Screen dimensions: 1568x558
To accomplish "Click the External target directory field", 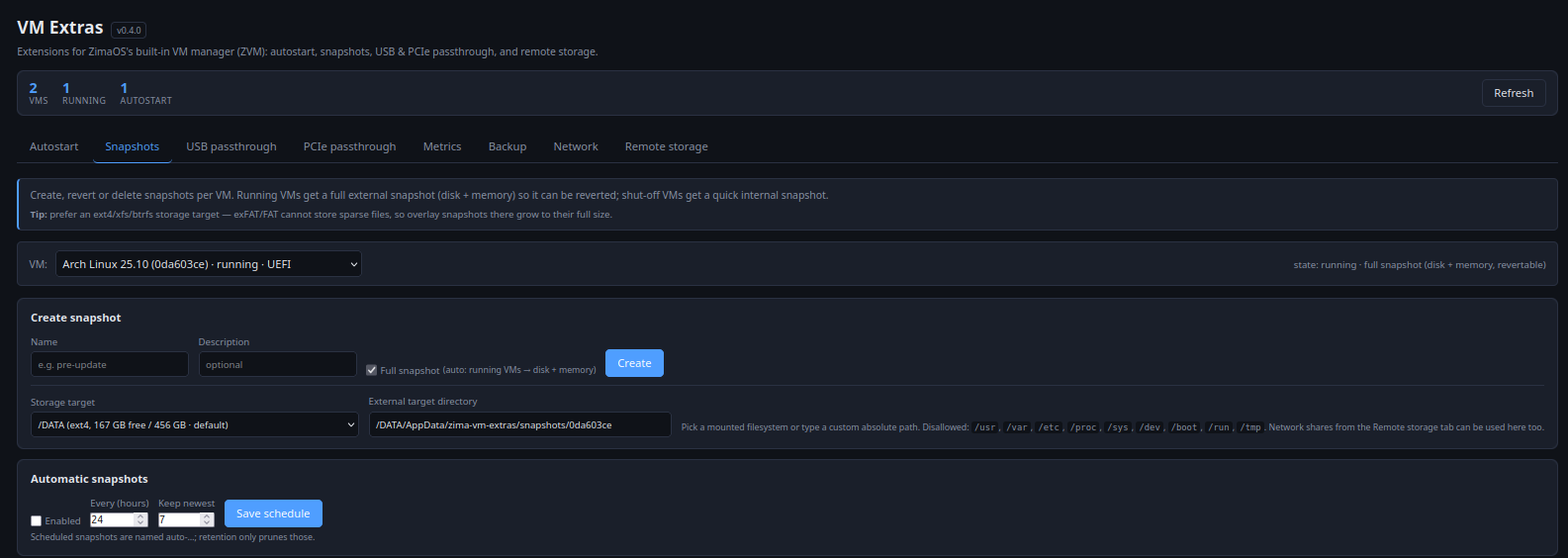I will (520, 424).
